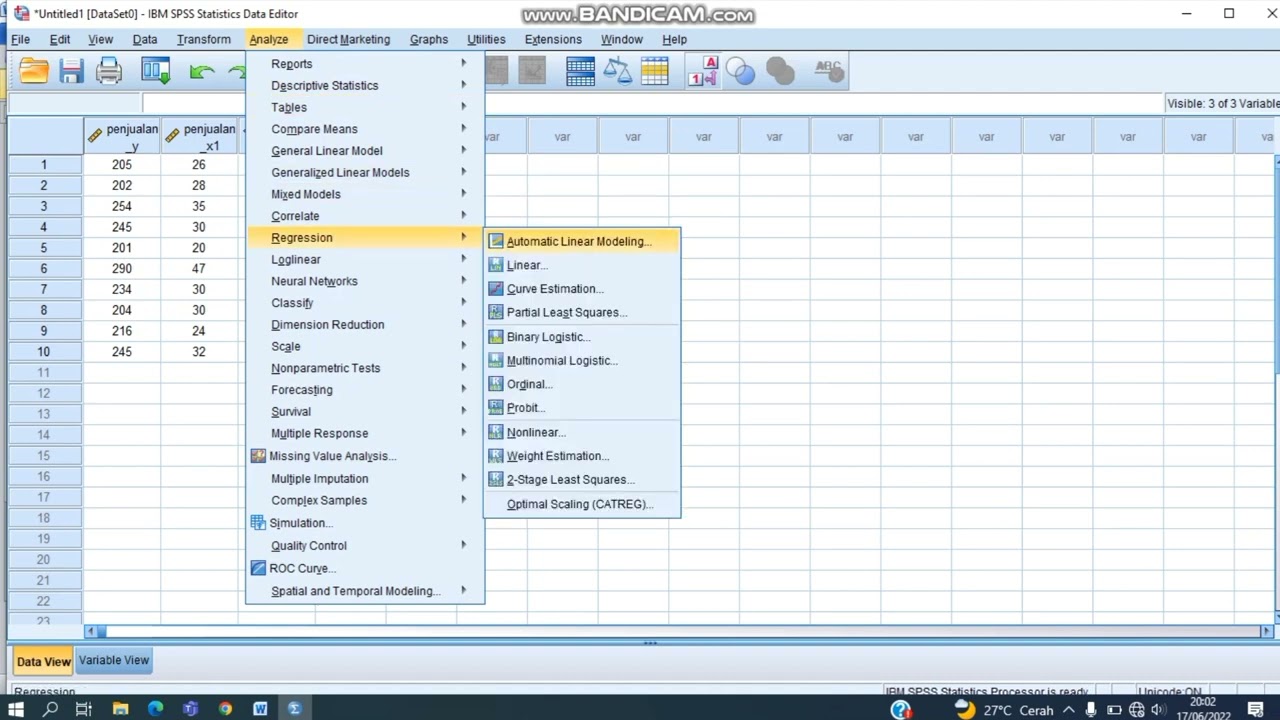Choose Curve Estimation from Regression submenu
Screen dimensions: 1280x720
click(x=581, y=289)
